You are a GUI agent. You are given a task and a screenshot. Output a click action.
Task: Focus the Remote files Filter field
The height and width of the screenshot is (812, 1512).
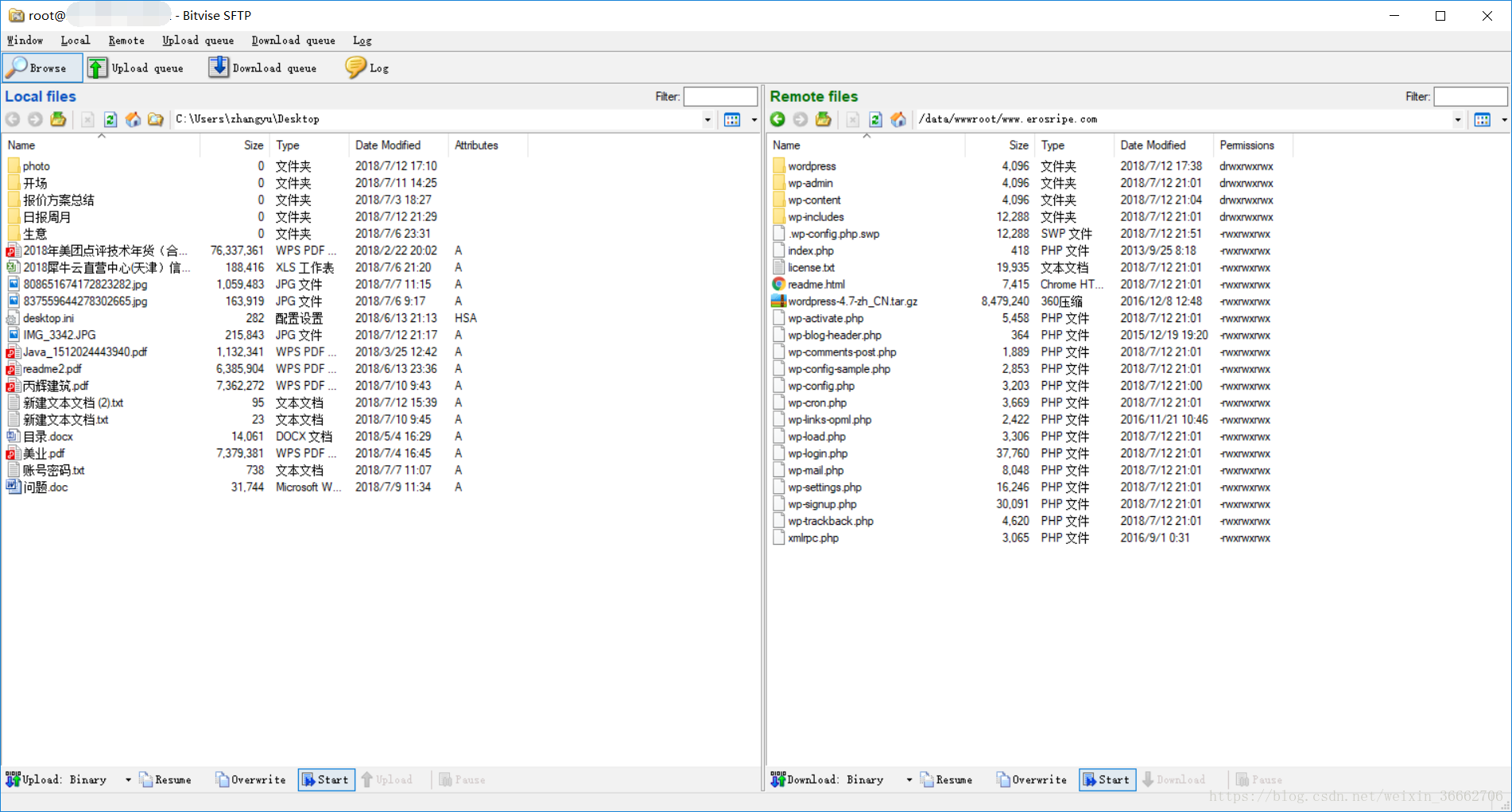click(x=1471, y=96)
